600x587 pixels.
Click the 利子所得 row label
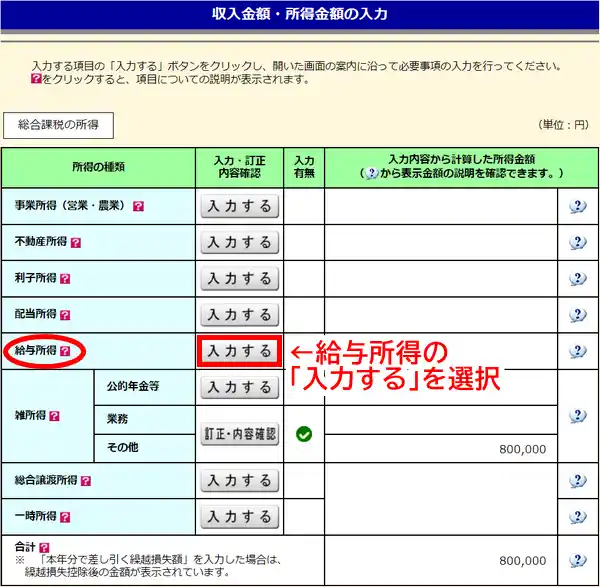click(36, 278)
